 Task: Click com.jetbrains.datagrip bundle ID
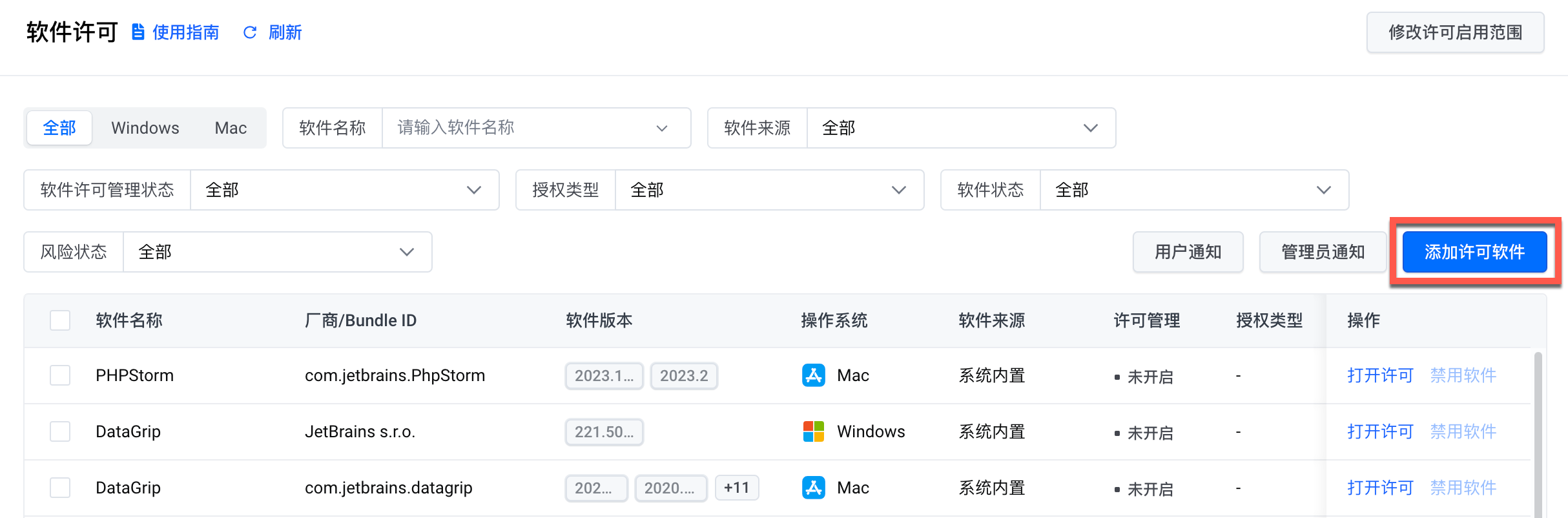[388, 488]
